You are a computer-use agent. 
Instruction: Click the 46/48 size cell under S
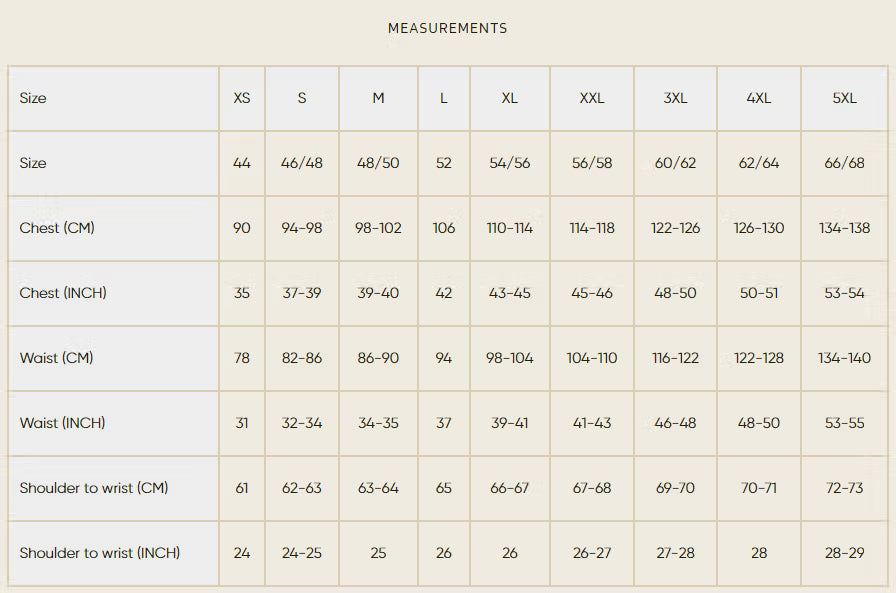tap(302, 163)
